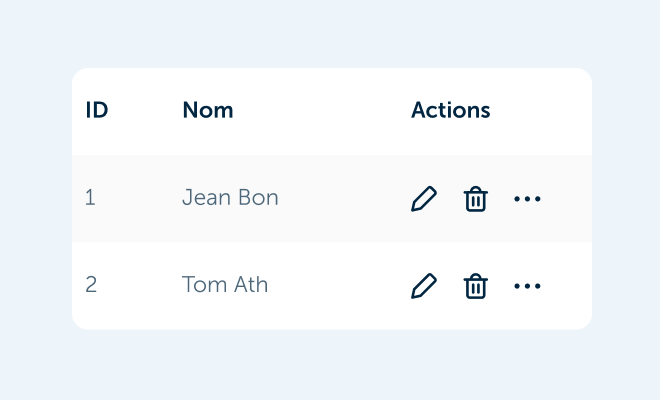
Task: Click the Actions column header
Action: (x=450, y=110)
